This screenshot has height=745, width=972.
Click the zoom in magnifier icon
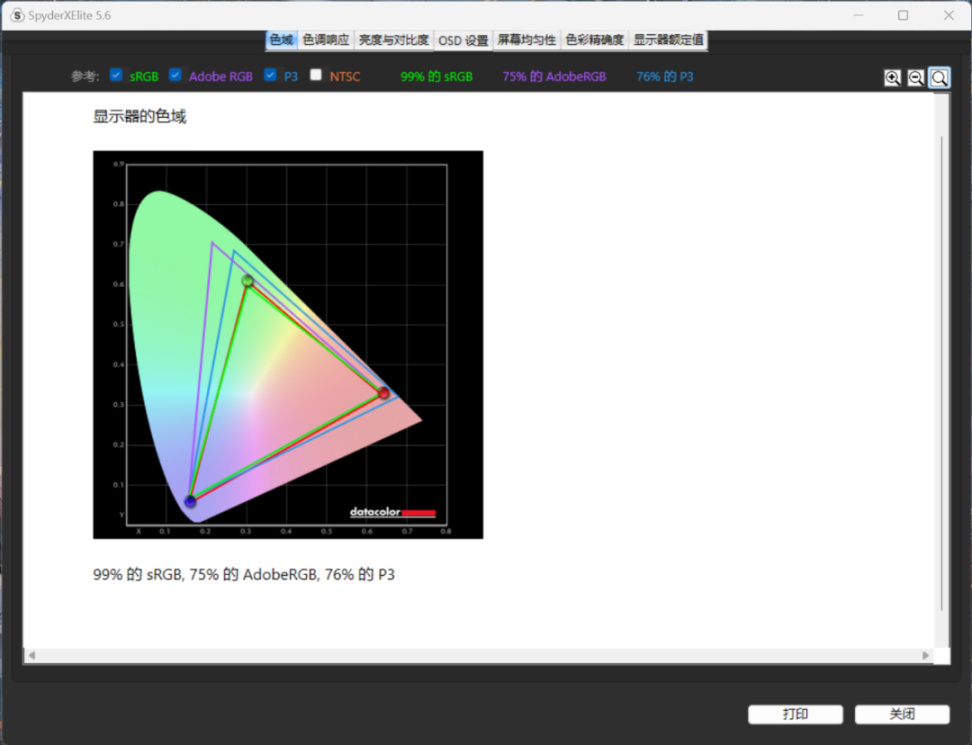(892, 77)
